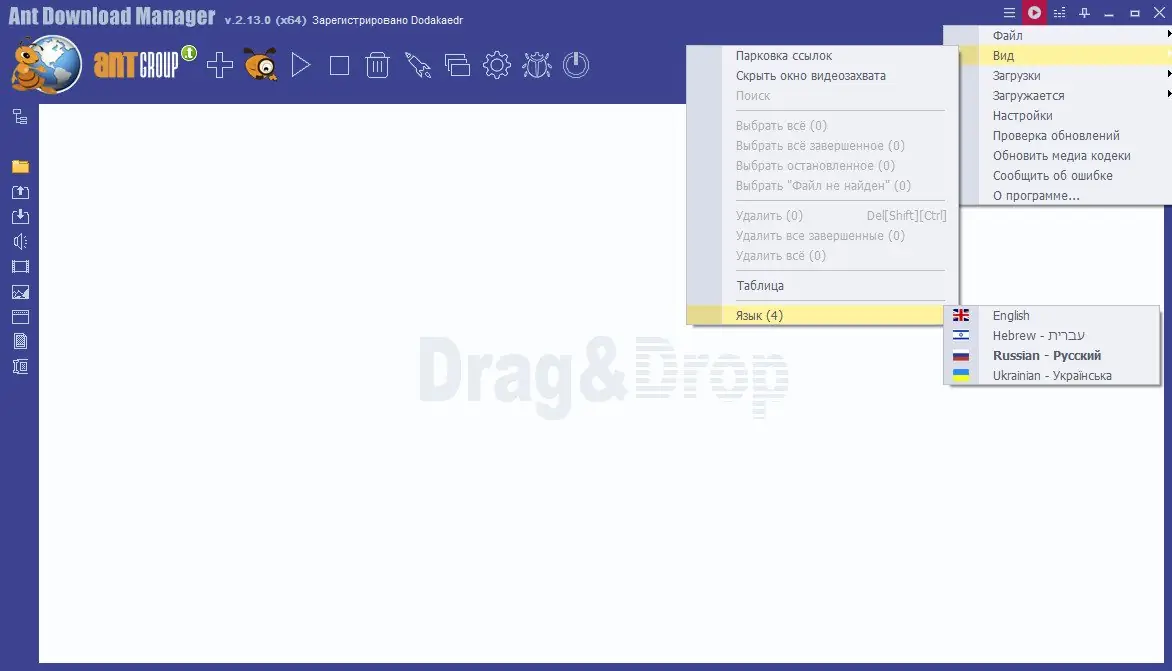This screenshot has width=1172, height=671.
Task: Click the pin window icon in the title bar
Action: point(1085,13)
